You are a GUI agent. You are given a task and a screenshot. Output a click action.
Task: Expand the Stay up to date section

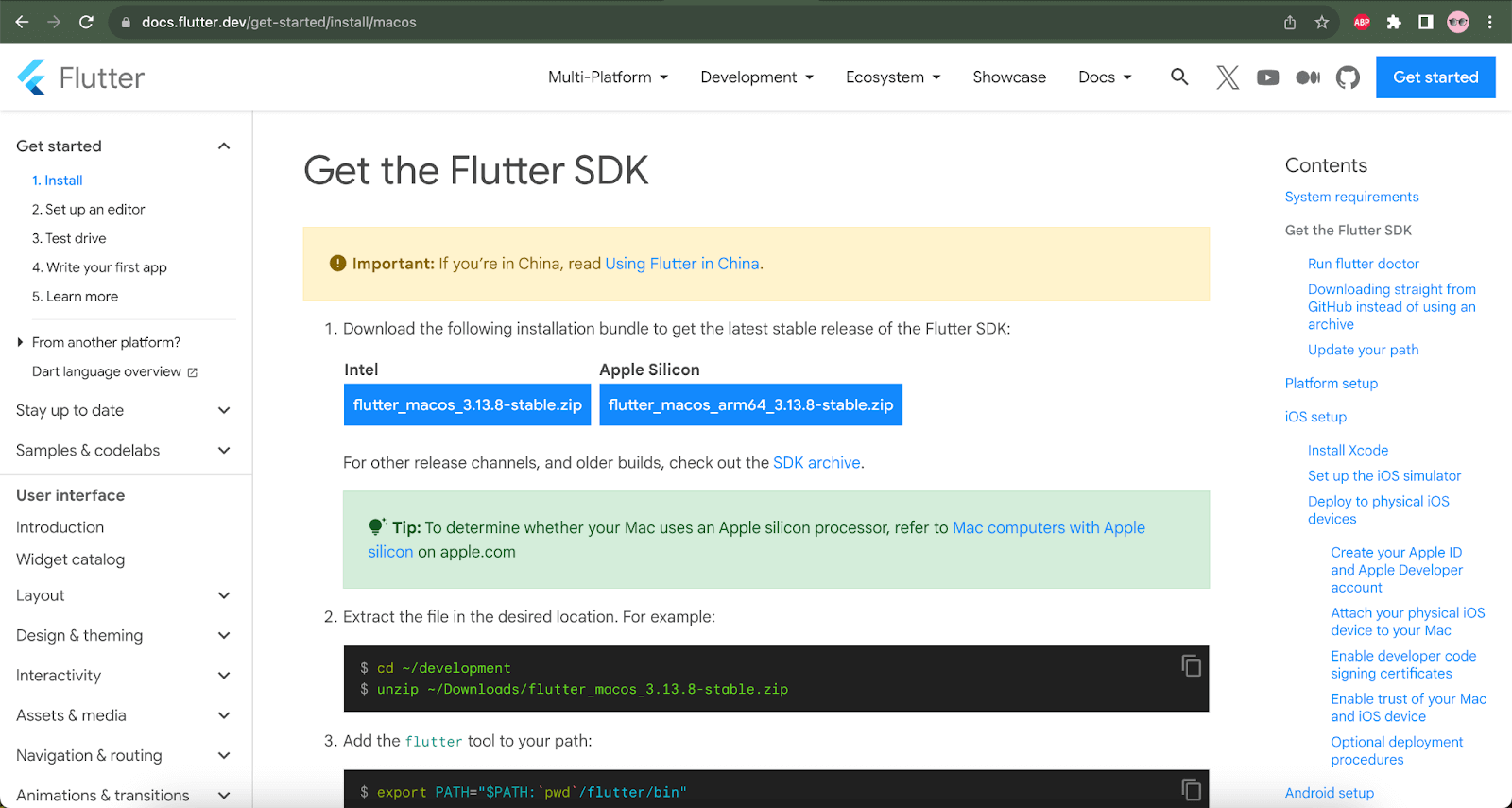coord(224,410)
